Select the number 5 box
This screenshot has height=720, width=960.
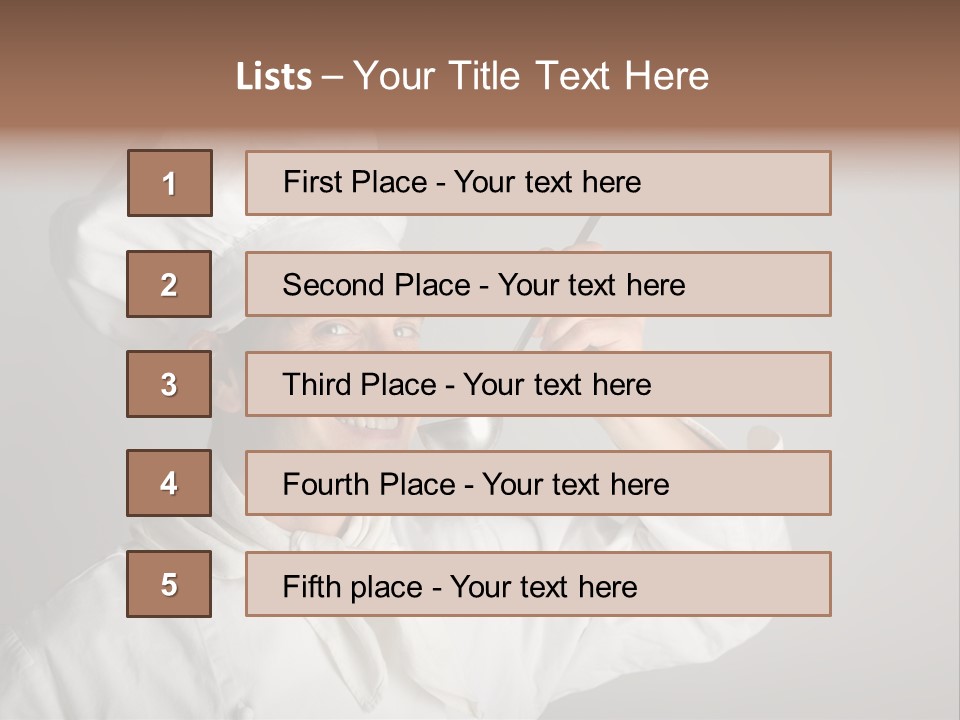[169, 584]
